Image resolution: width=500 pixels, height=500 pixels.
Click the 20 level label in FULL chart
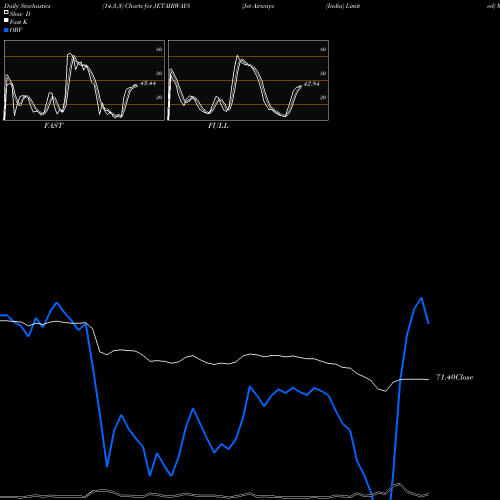pos(323,97)
